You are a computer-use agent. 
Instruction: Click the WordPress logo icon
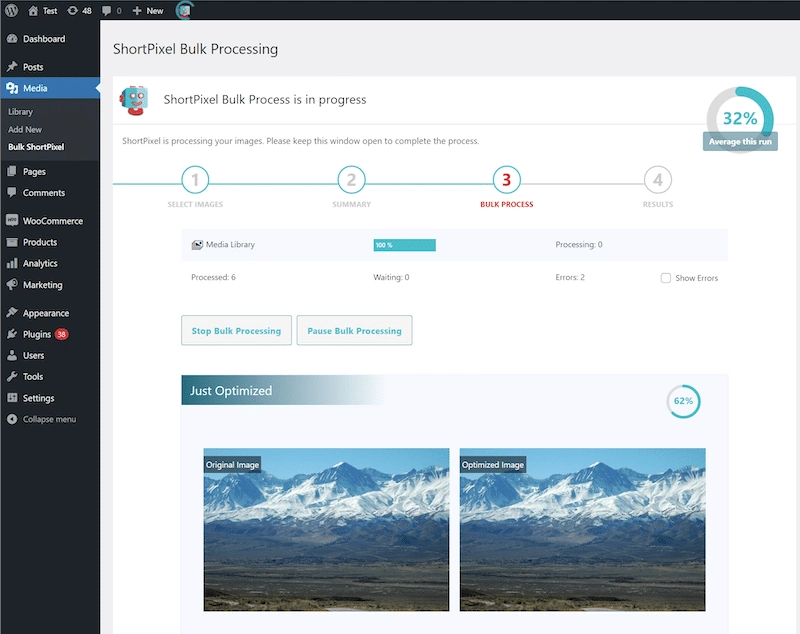14,10
